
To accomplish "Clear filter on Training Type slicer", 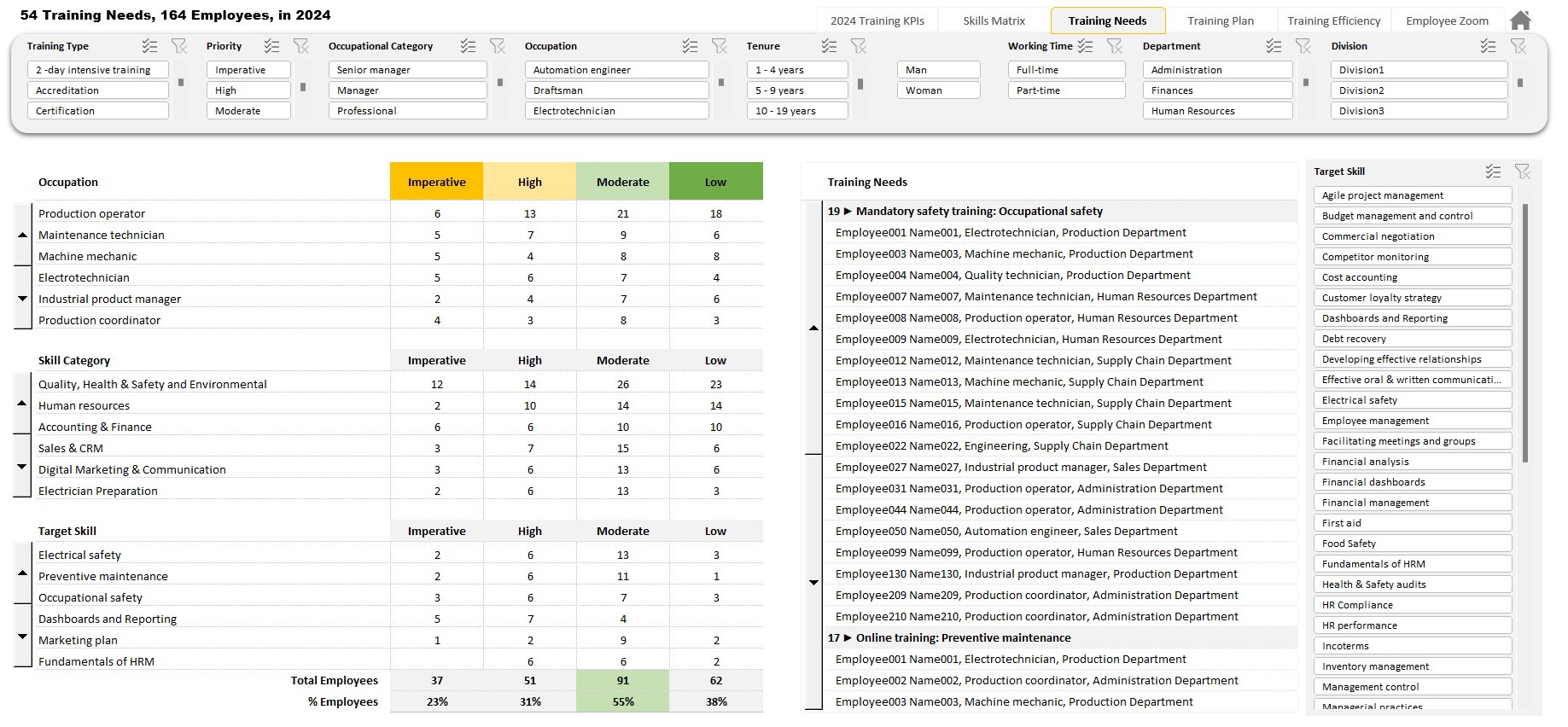I will point(178,46).
